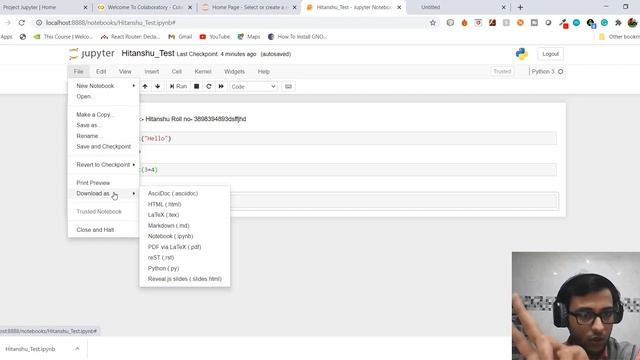Open downloaded file options chevron
Screen dimensions: 640x360
(77, 349)
